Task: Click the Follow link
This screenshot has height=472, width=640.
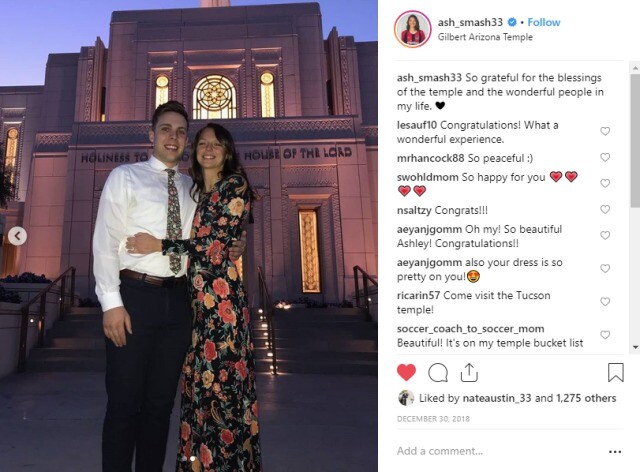Action: tap(544, 22)
